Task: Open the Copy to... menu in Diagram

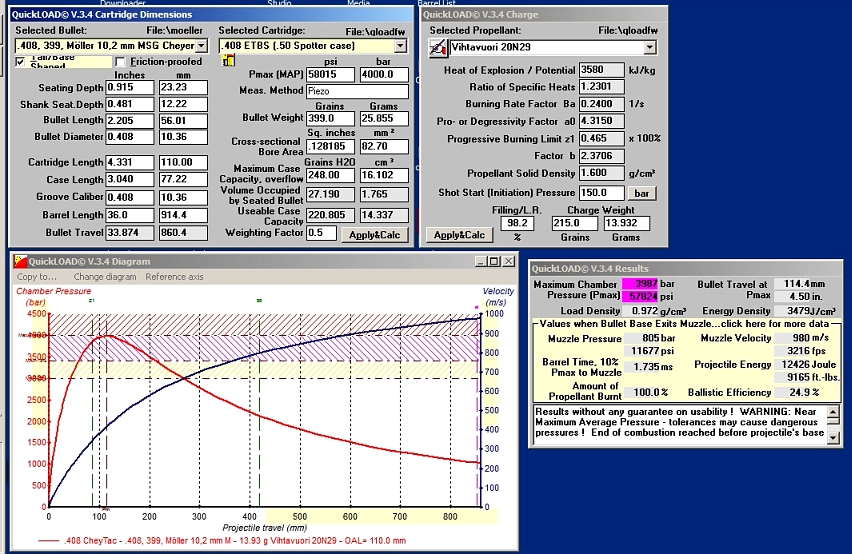Action: point(36,277)
